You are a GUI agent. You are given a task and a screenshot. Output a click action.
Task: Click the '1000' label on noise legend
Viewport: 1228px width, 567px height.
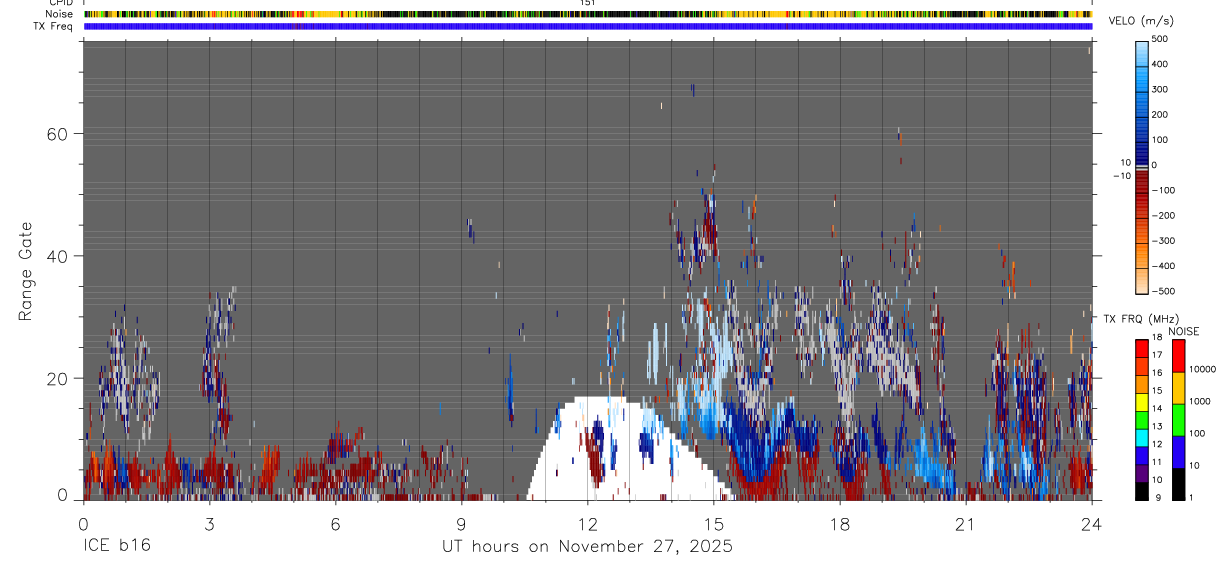click(x=1198, y=401)
